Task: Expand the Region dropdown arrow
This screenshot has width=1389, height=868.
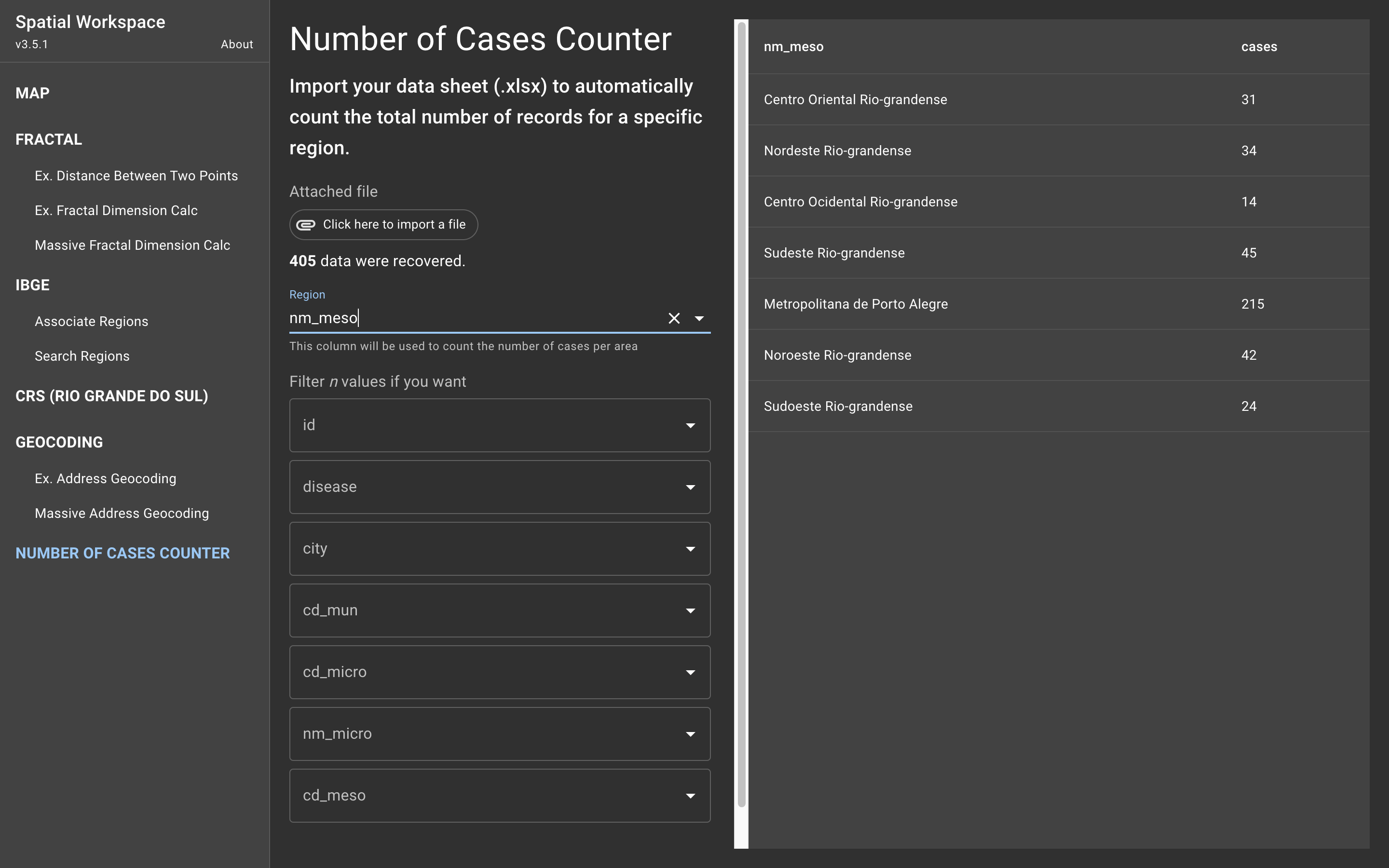Action: click(x=699, y=318)
